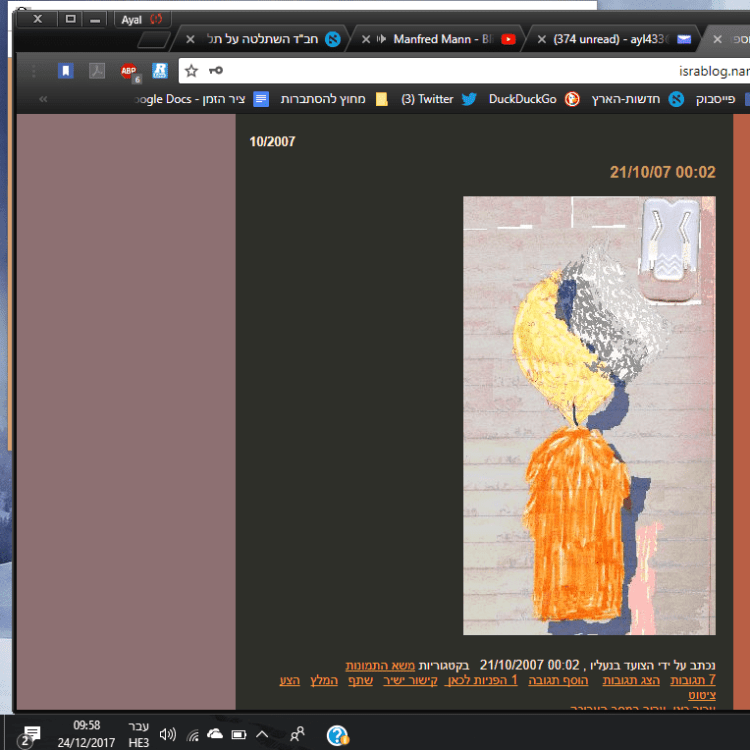Switch to the Manfred Mann YouTube tab
The height and width of the screenshot is (750, 750).
pos(440,39)
